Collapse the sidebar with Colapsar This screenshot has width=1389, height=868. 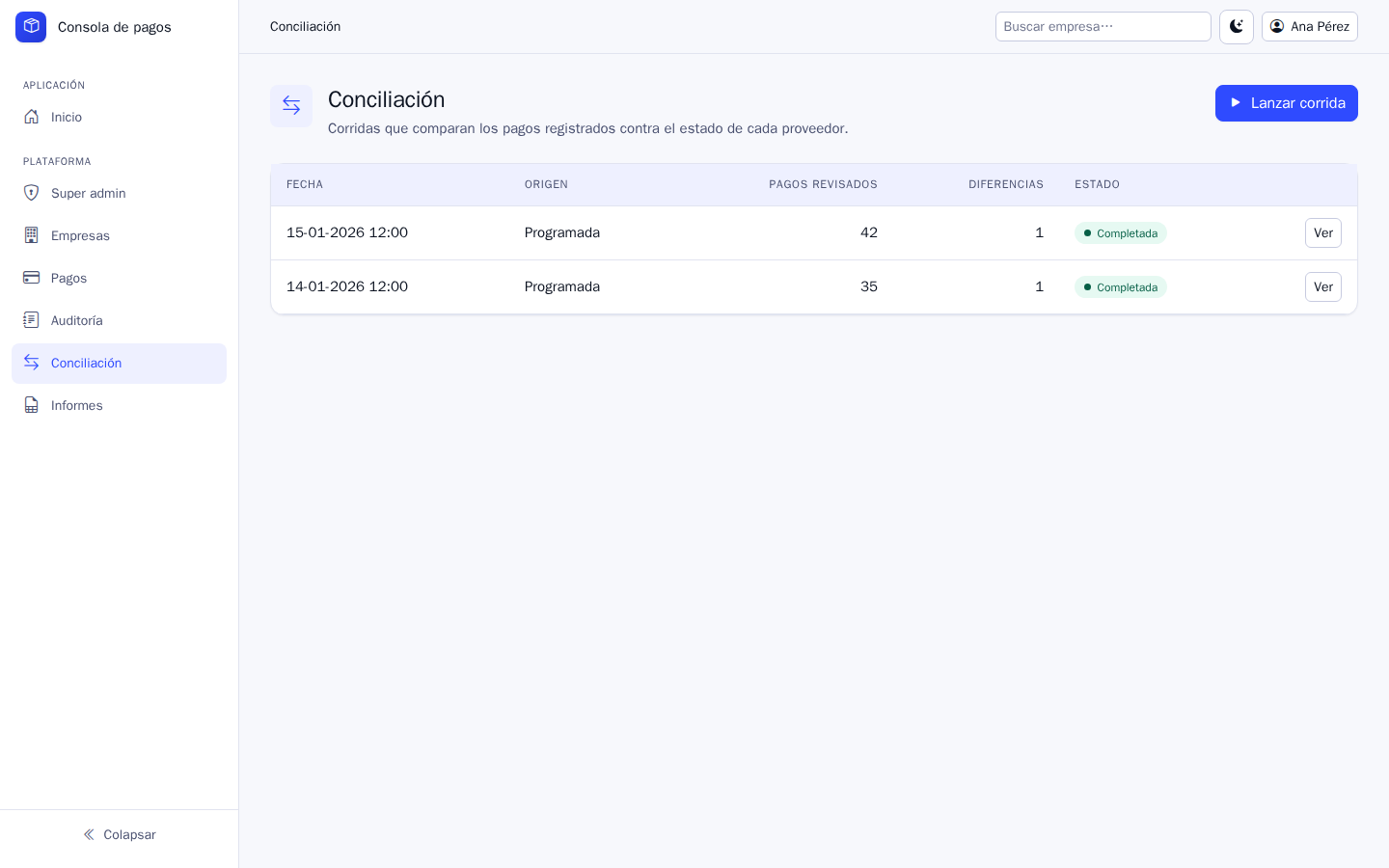(120, 834)
